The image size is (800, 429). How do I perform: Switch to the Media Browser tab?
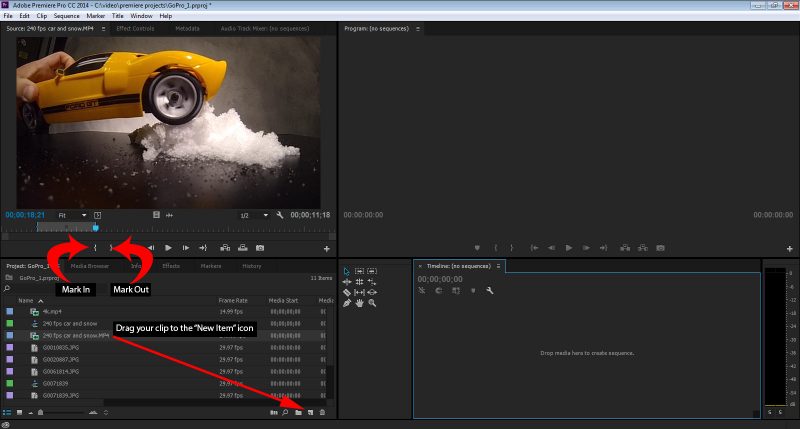tap(89, 266)
